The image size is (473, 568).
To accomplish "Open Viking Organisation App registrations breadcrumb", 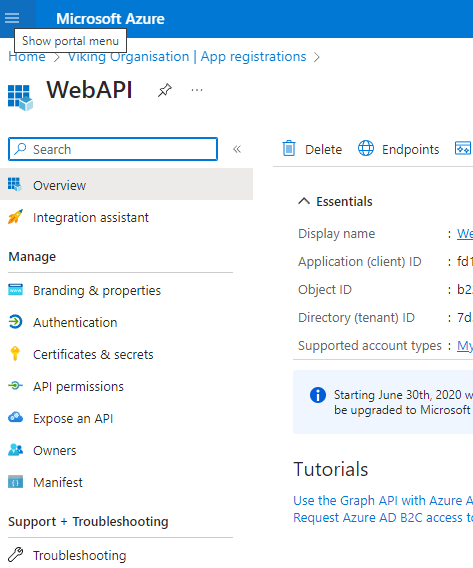I will pyautogui.click(x=187, y=57).
